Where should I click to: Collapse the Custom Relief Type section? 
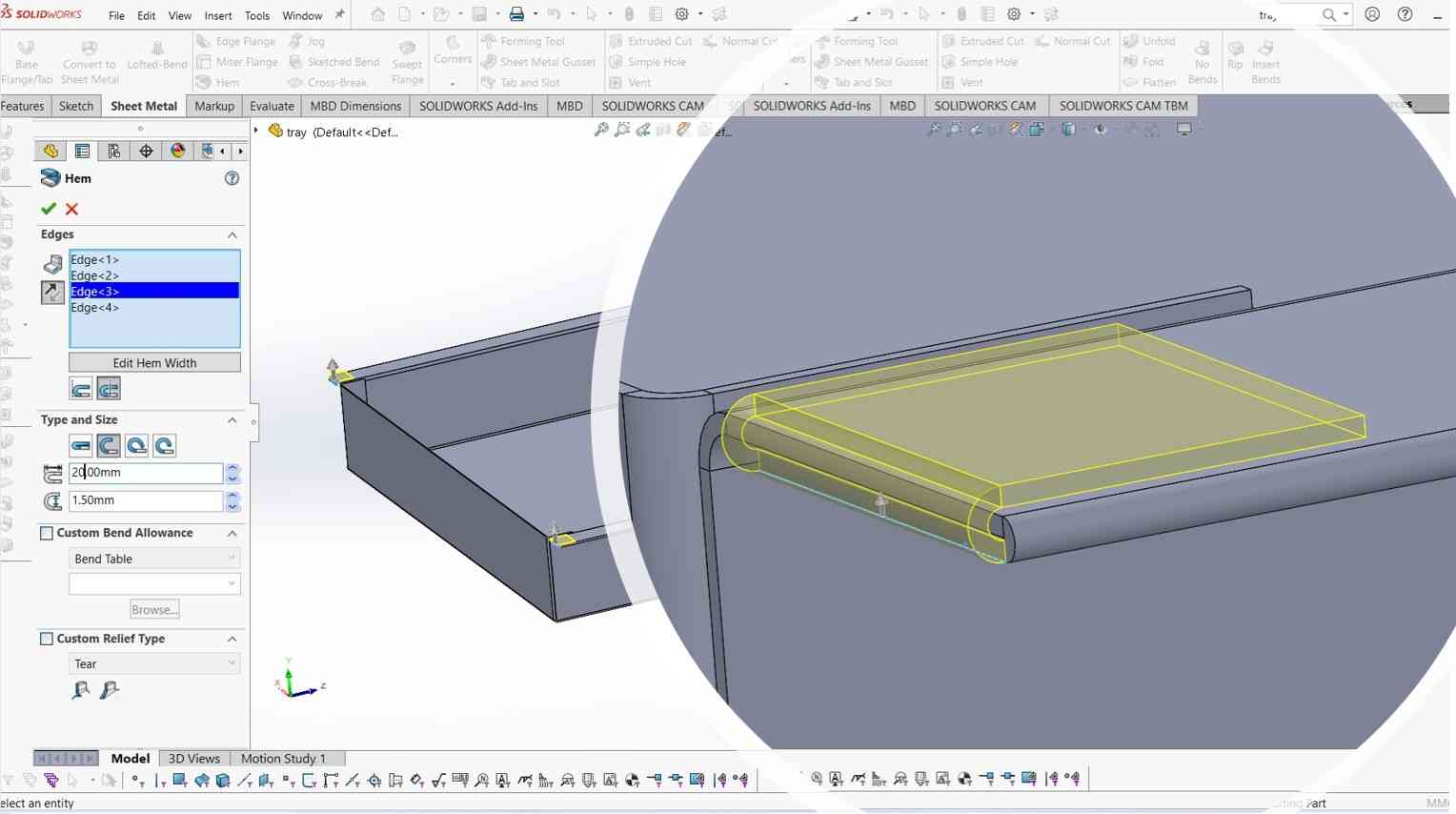pos(232,639)
